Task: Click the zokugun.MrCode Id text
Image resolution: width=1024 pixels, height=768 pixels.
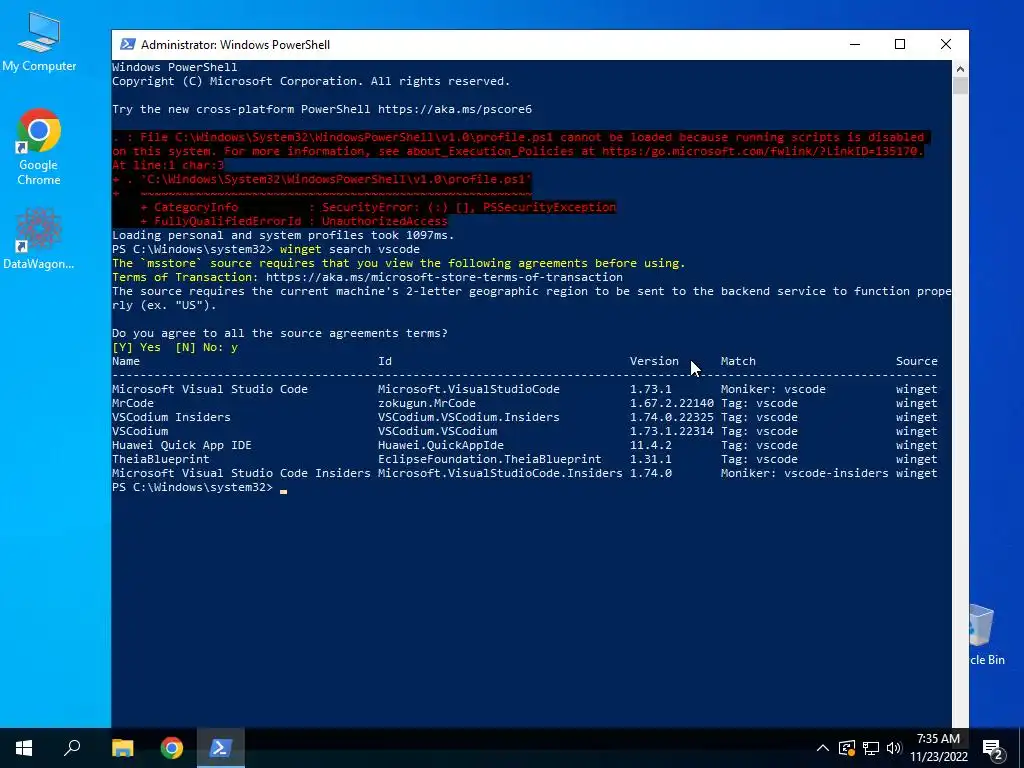Action: point(426,403)
